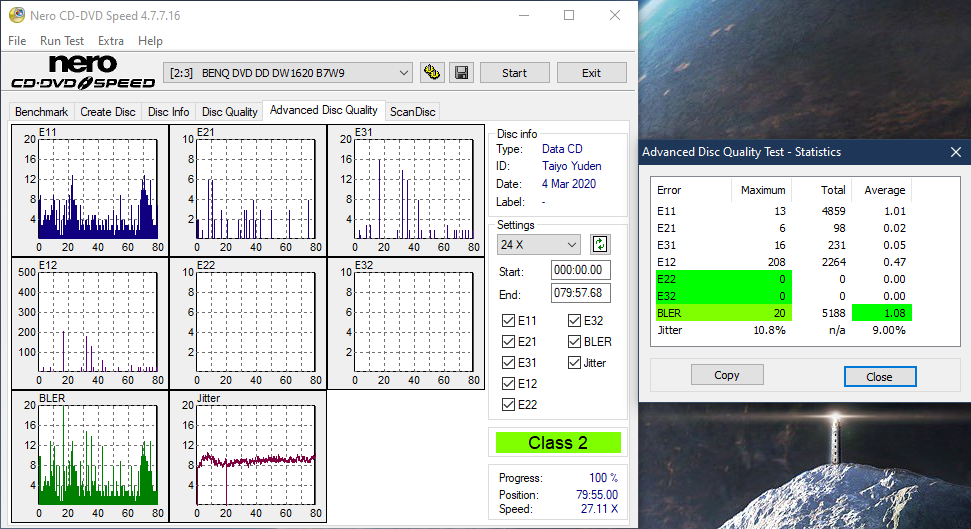971x529 pixels.
Task: Click the refresh speed settings icon
Action: click(599, 244)
